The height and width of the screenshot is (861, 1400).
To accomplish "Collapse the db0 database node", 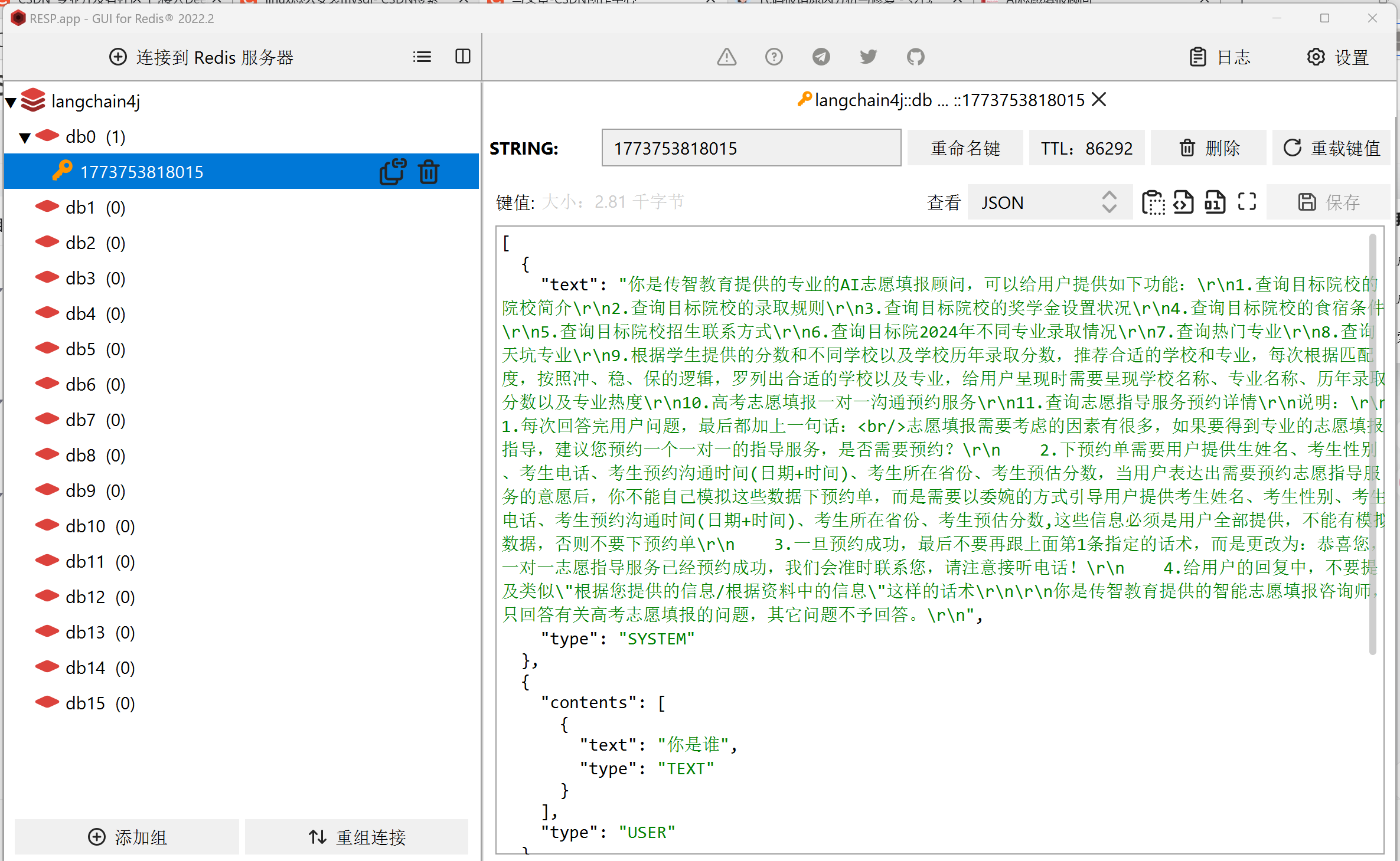I will click(24, 138).
